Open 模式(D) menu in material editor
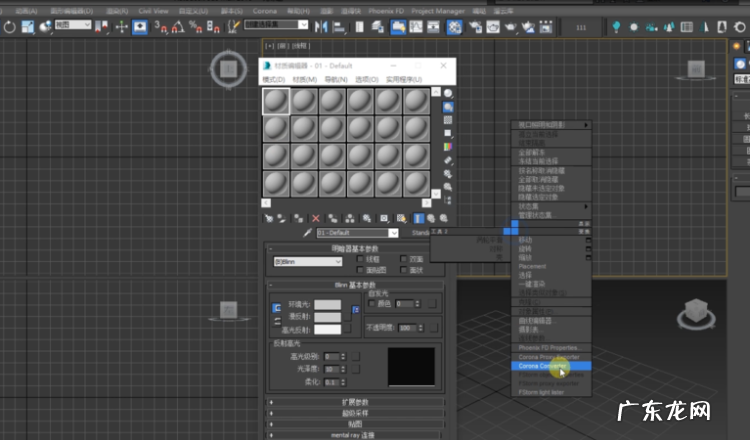This screenshot has width=750, height=440. click(274, 79)
